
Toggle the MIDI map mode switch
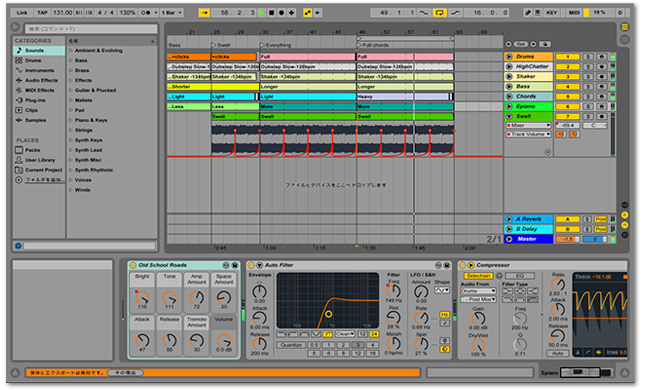(x=574, y=13)
